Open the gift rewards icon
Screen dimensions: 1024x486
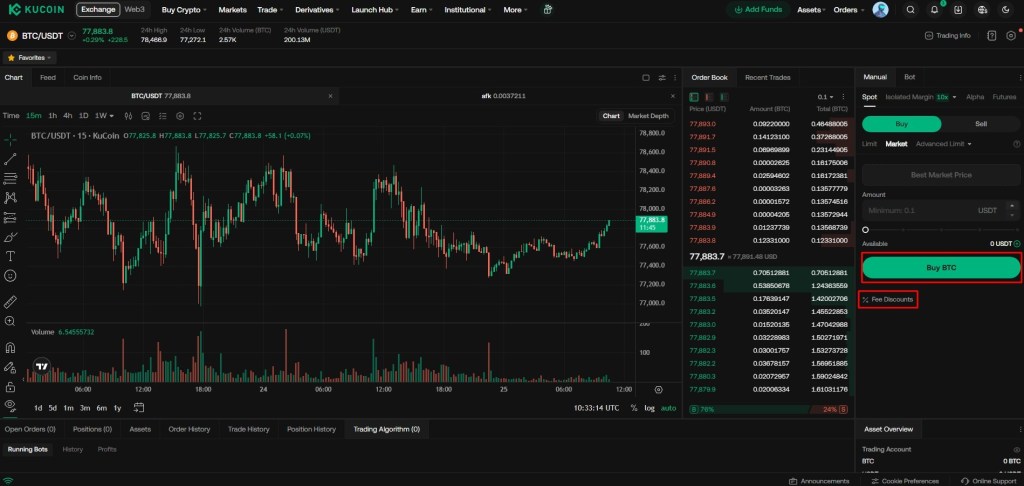click(x=548, y=10)
